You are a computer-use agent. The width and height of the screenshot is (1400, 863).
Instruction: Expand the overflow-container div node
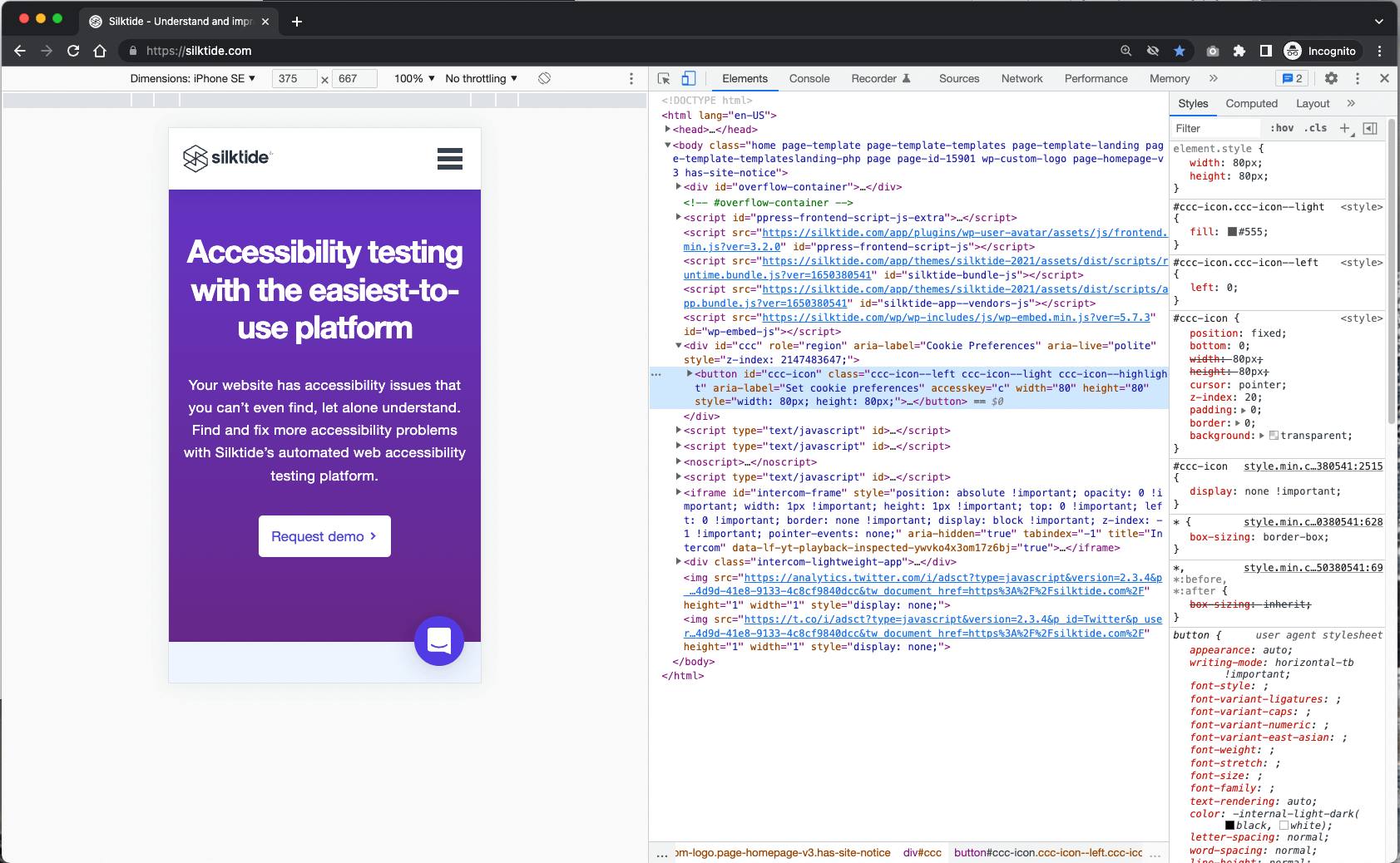pyautogui.click(x=679, y=186)
